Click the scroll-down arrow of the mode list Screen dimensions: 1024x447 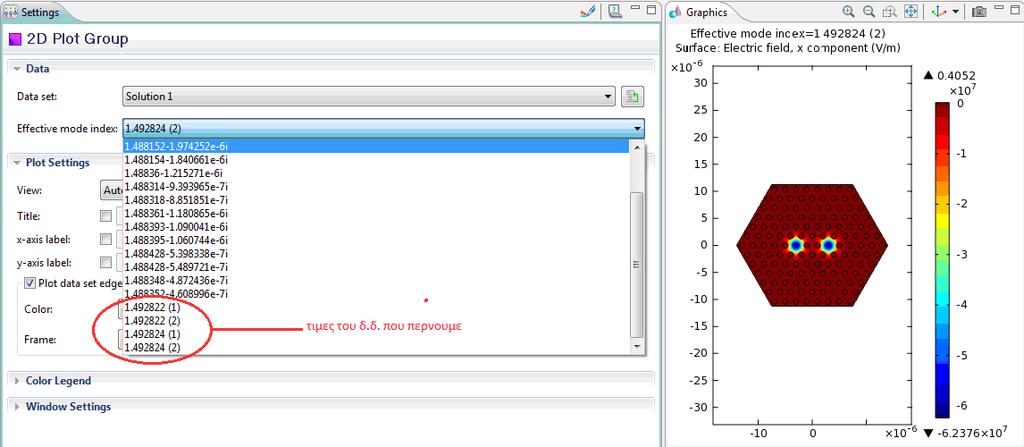click(x=636, y=348)
